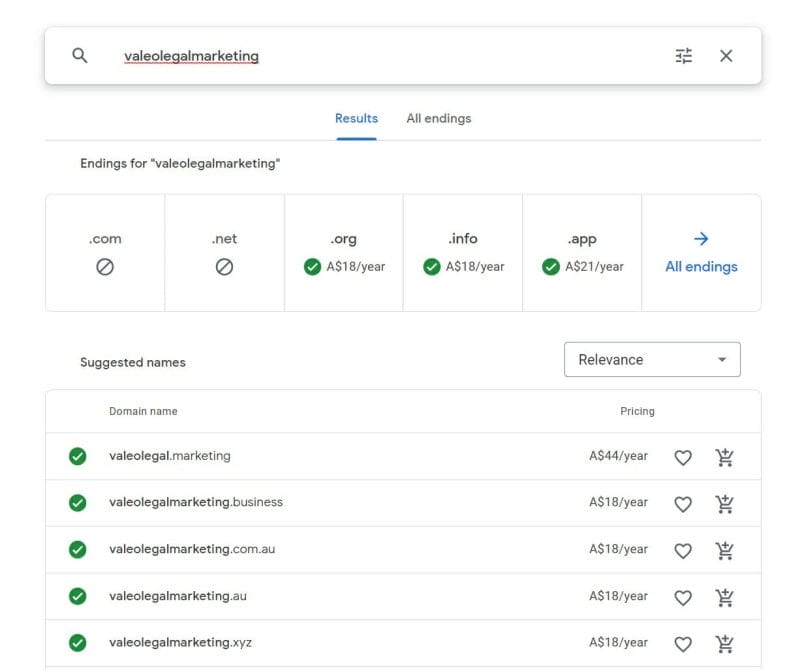Click the valeolegal.marketing domain name
This screenshot has height=670, width=800.
(x=170, y=456)
